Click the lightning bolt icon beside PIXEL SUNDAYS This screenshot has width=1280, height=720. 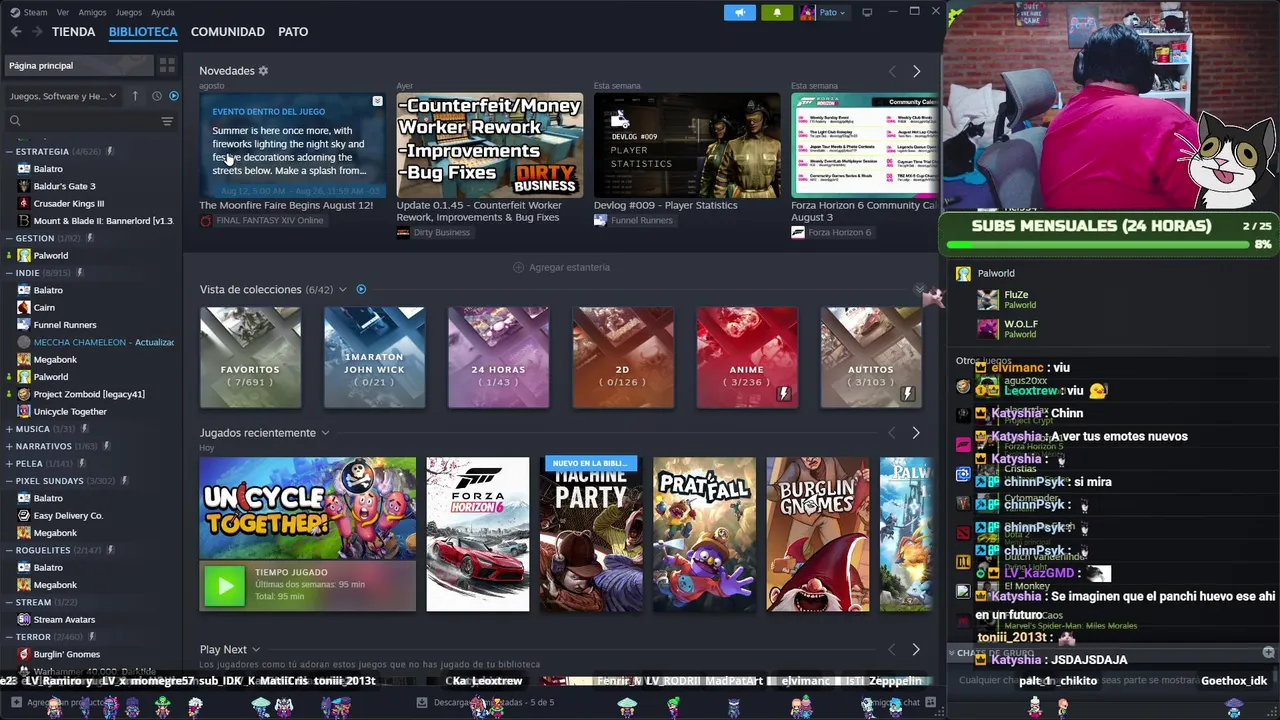125,481
